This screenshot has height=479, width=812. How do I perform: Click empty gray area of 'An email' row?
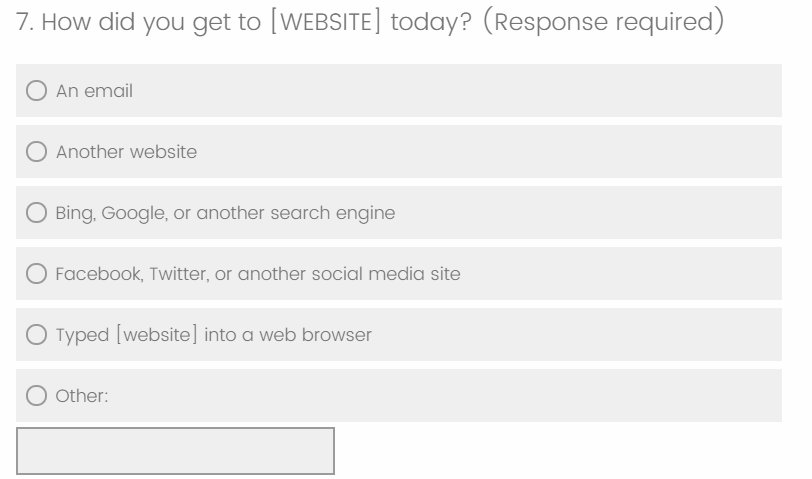500,91
